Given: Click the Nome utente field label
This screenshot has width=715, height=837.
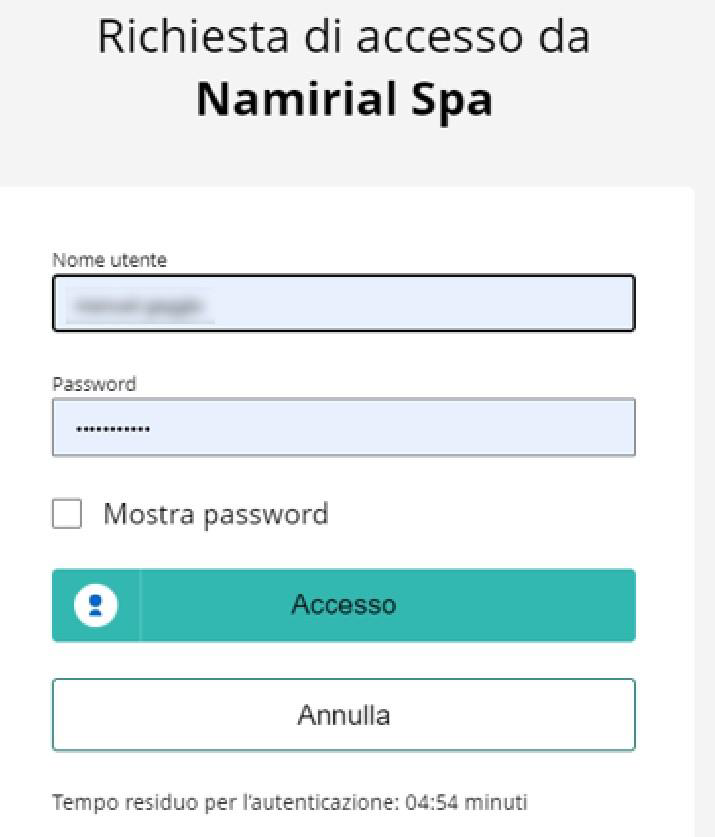Looking at the screenshot, I should click(x=109, y=260).
